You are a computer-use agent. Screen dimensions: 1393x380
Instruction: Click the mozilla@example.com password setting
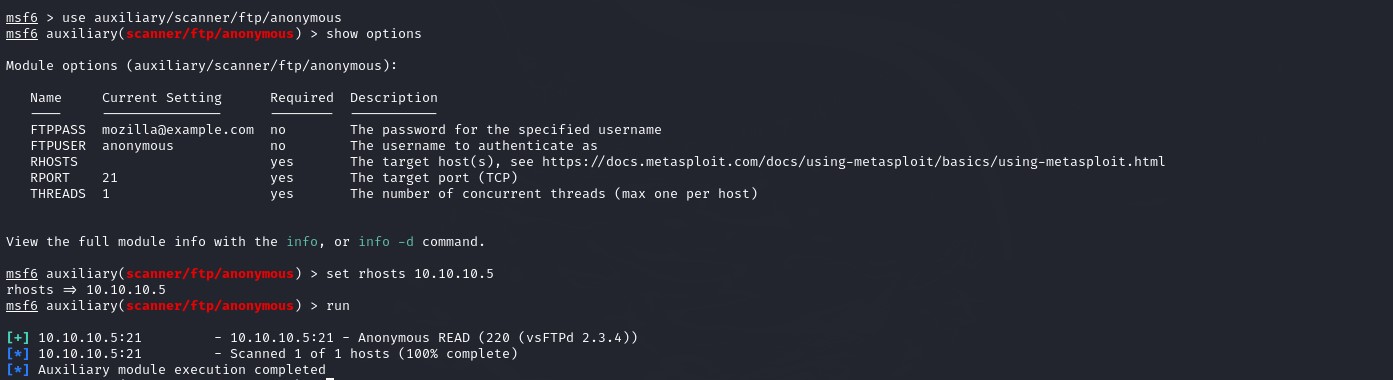point(178,129)
